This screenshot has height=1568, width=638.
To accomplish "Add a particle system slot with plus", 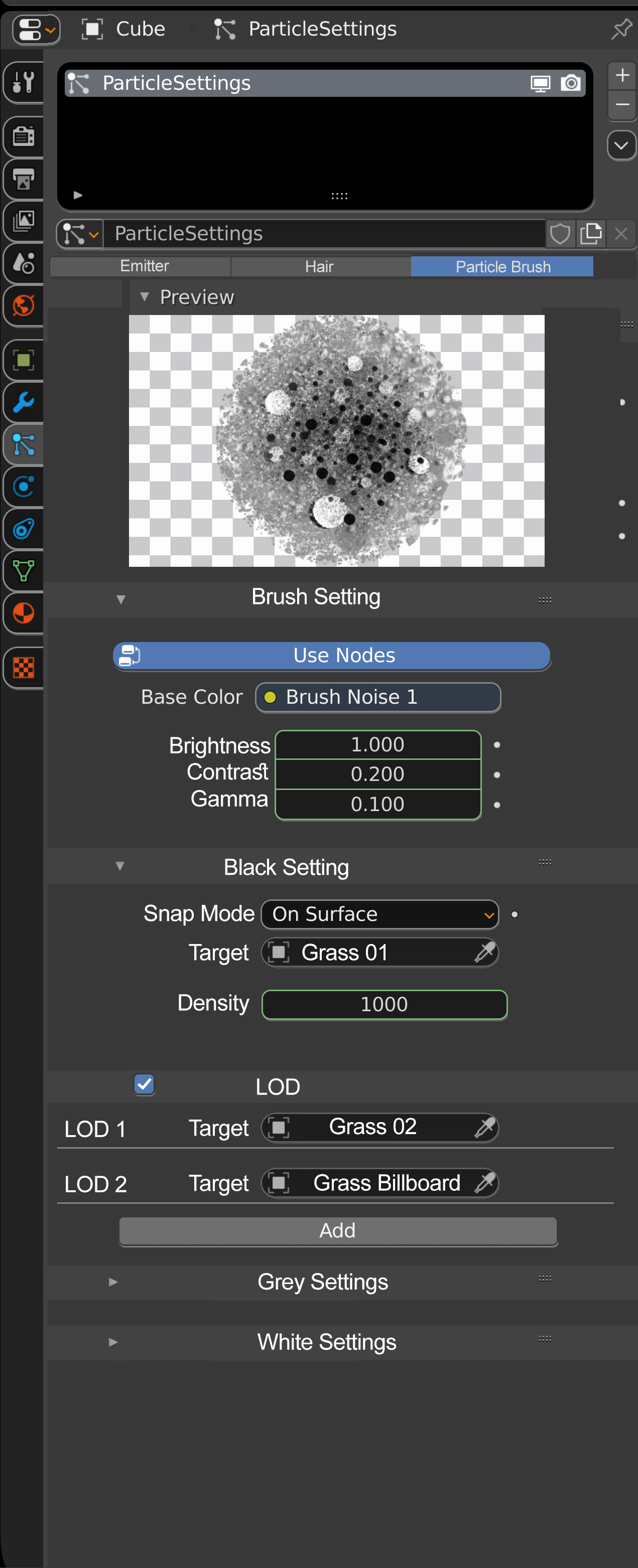I will pos(622,75).
